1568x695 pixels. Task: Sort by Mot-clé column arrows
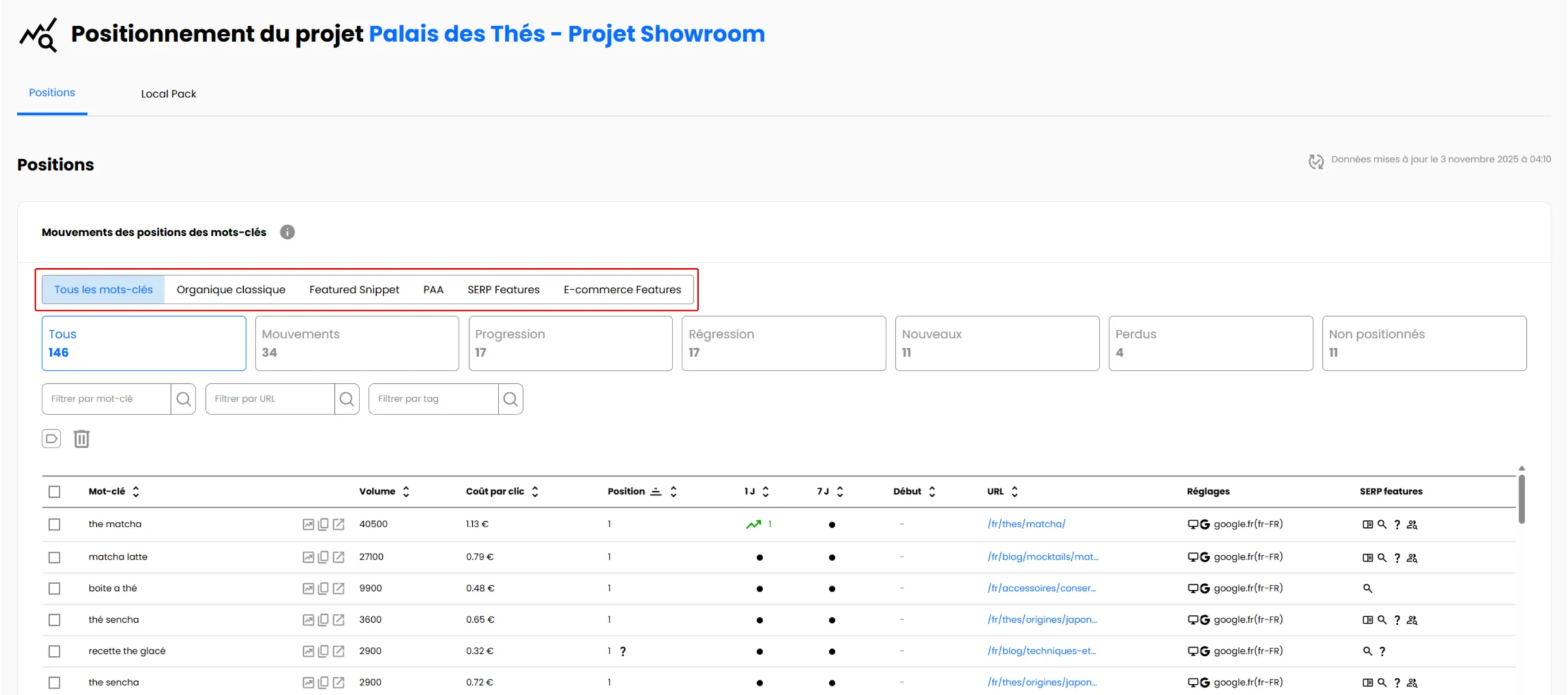[136, 492]
